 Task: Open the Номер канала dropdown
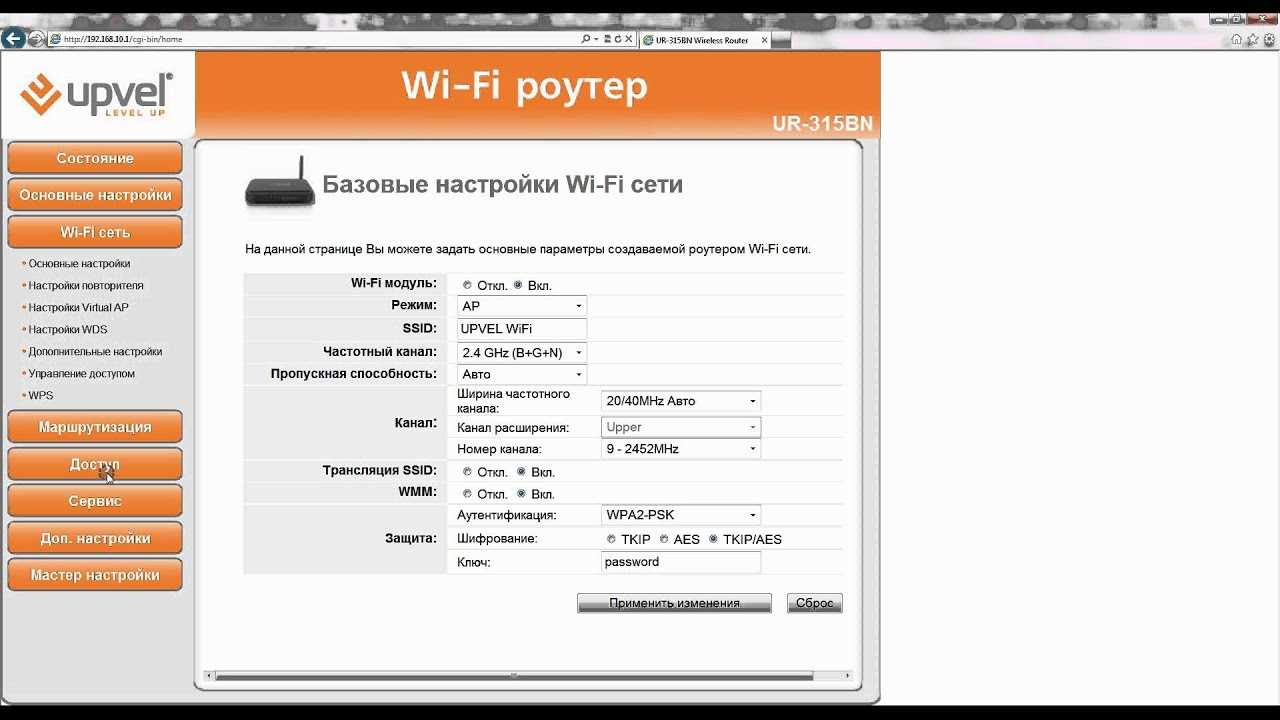tap(681, 449)
